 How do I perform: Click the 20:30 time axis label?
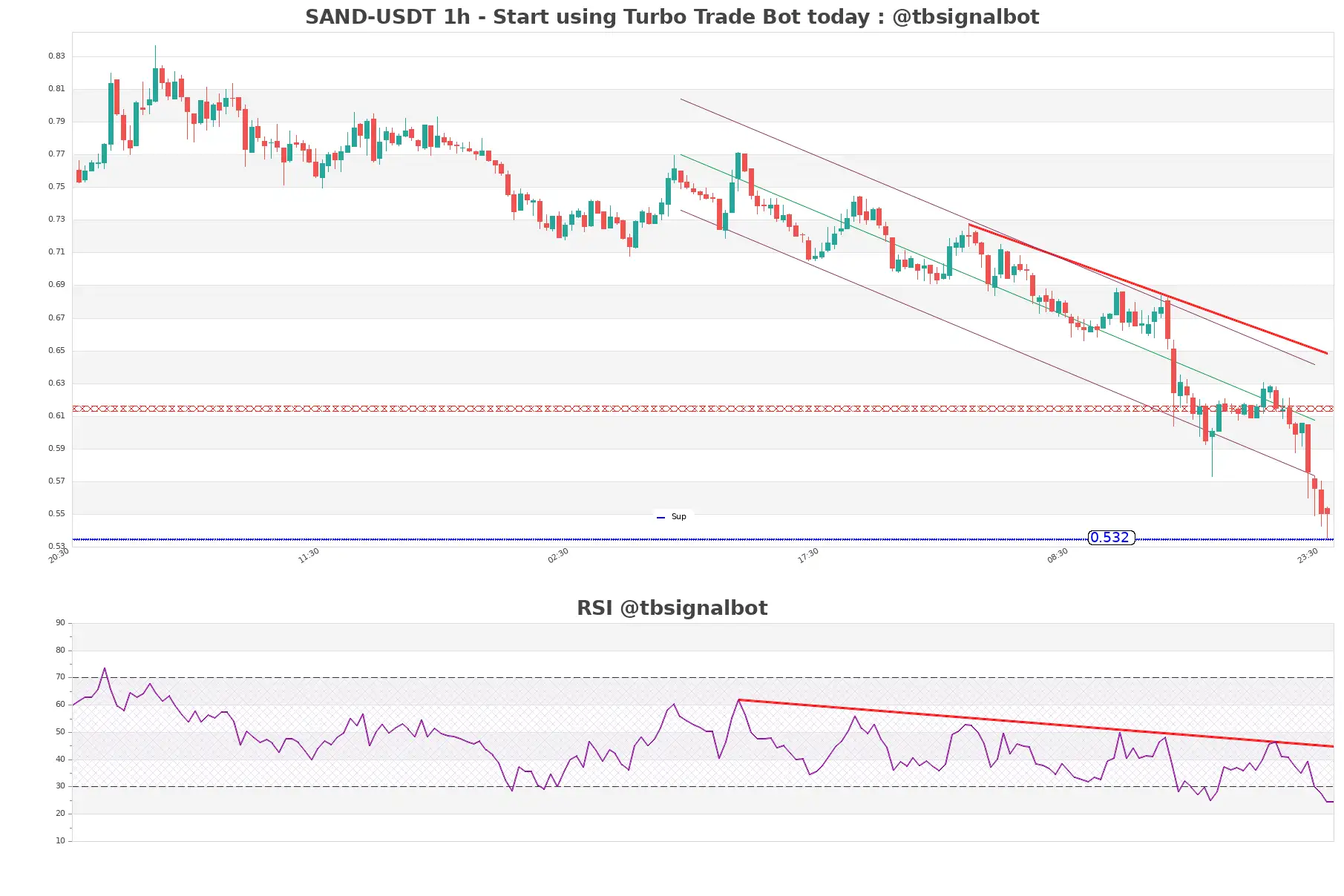tap(59, 556)
